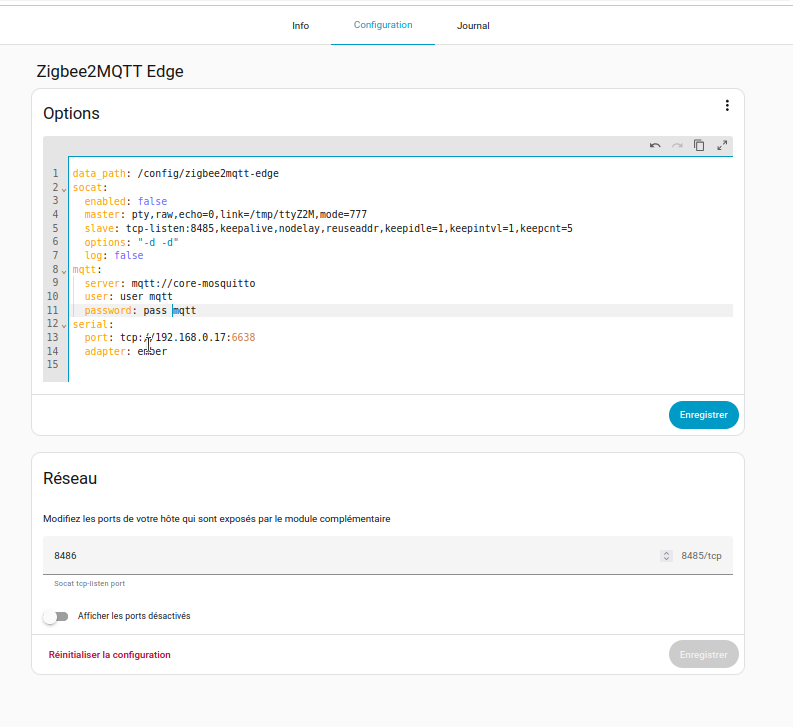Click the log: false line
Screen dimensions: 793x727
coord(114,255)
